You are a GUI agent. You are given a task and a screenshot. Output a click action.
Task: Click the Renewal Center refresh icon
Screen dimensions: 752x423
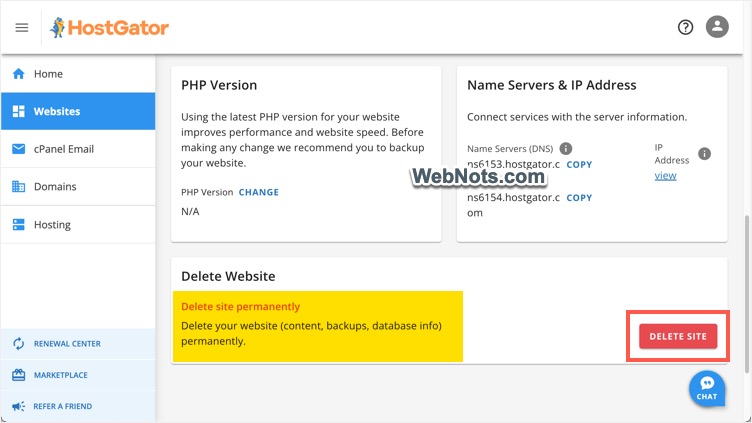pyautogui.click(x=19, y=343)
